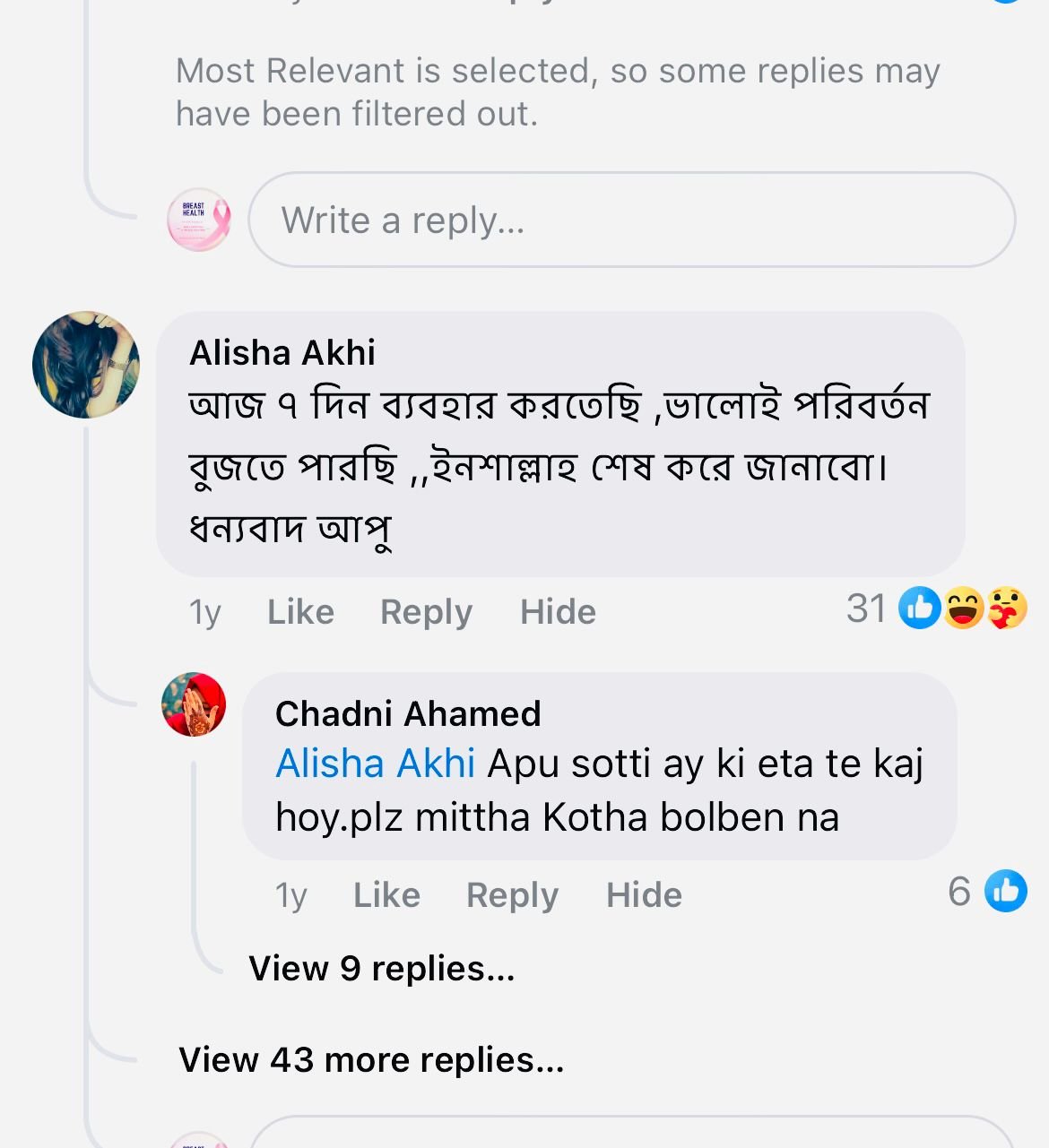This screenshot has height=1148, width=1049.
Task: Hide Chadni Ahamed's reply
Action: [x=644, y=895]
